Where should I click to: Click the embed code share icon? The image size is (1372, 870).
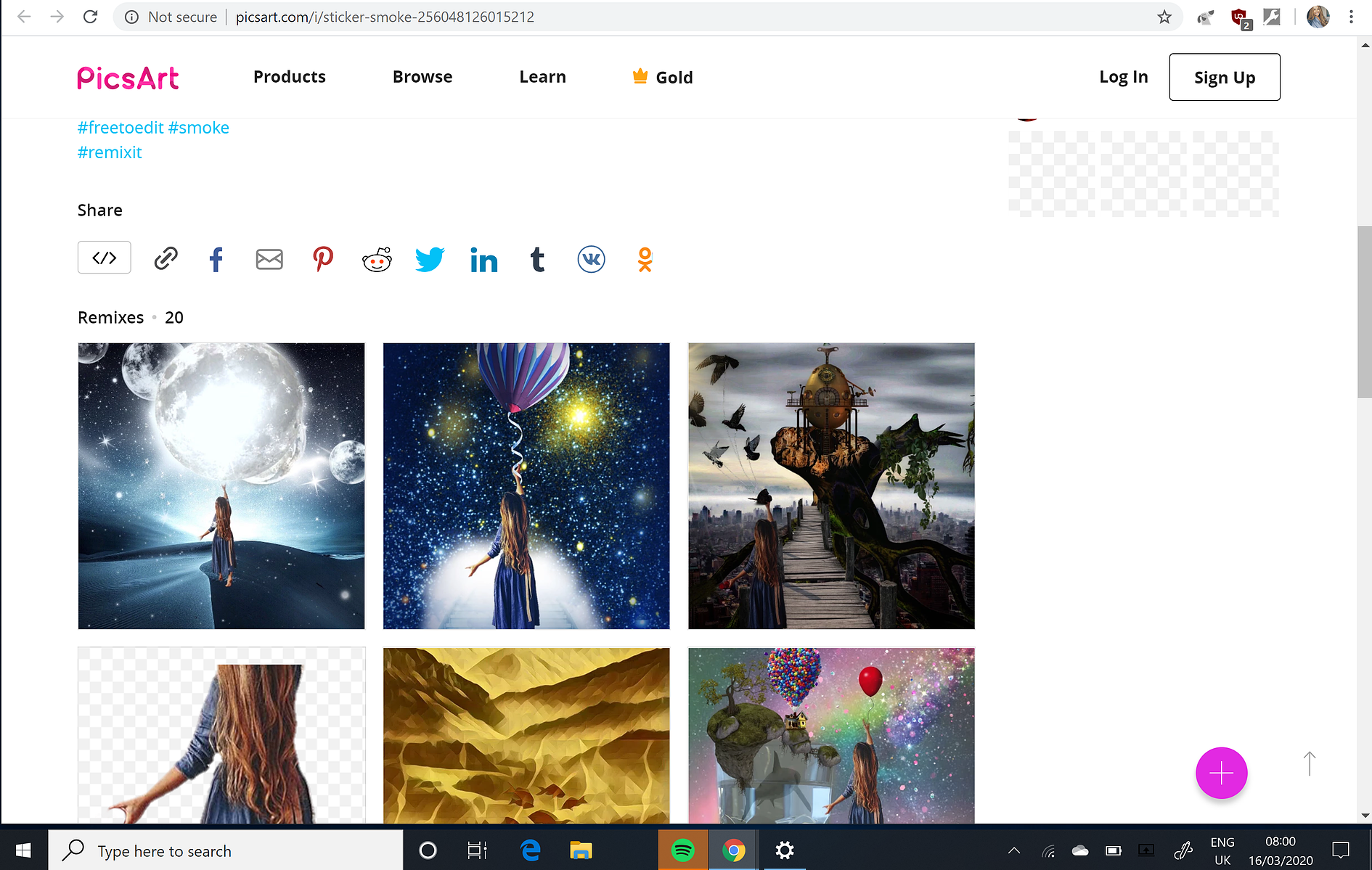click(105, 258)
